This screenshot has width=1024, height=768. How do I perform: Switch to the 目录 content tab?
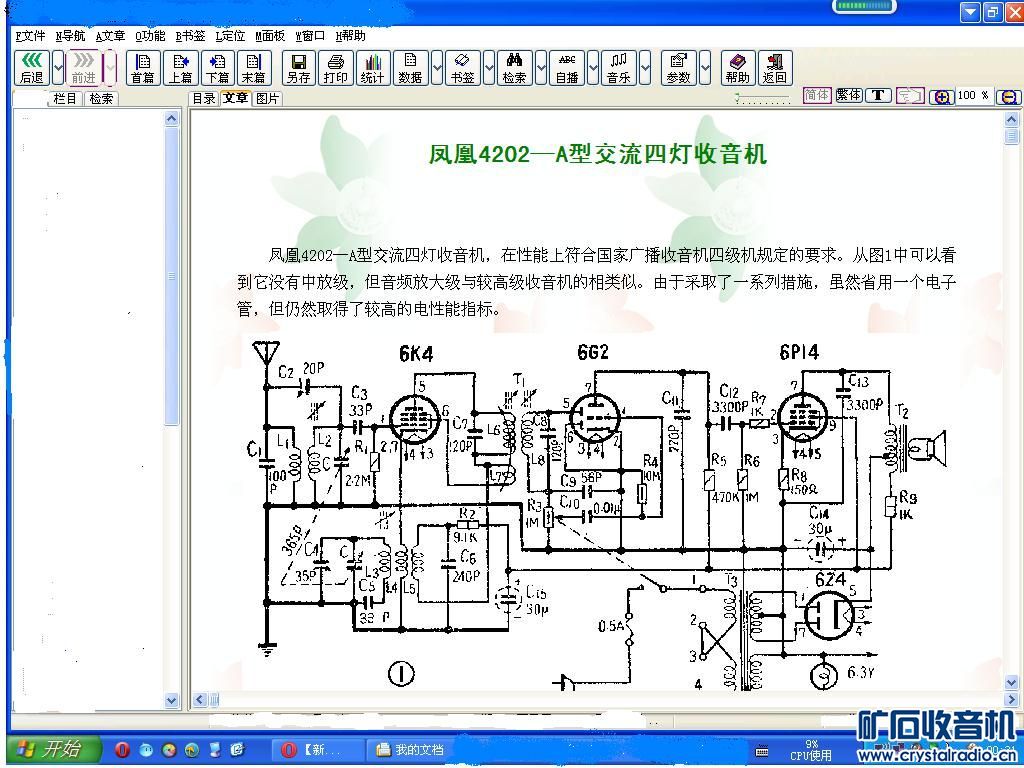[204, 99]
